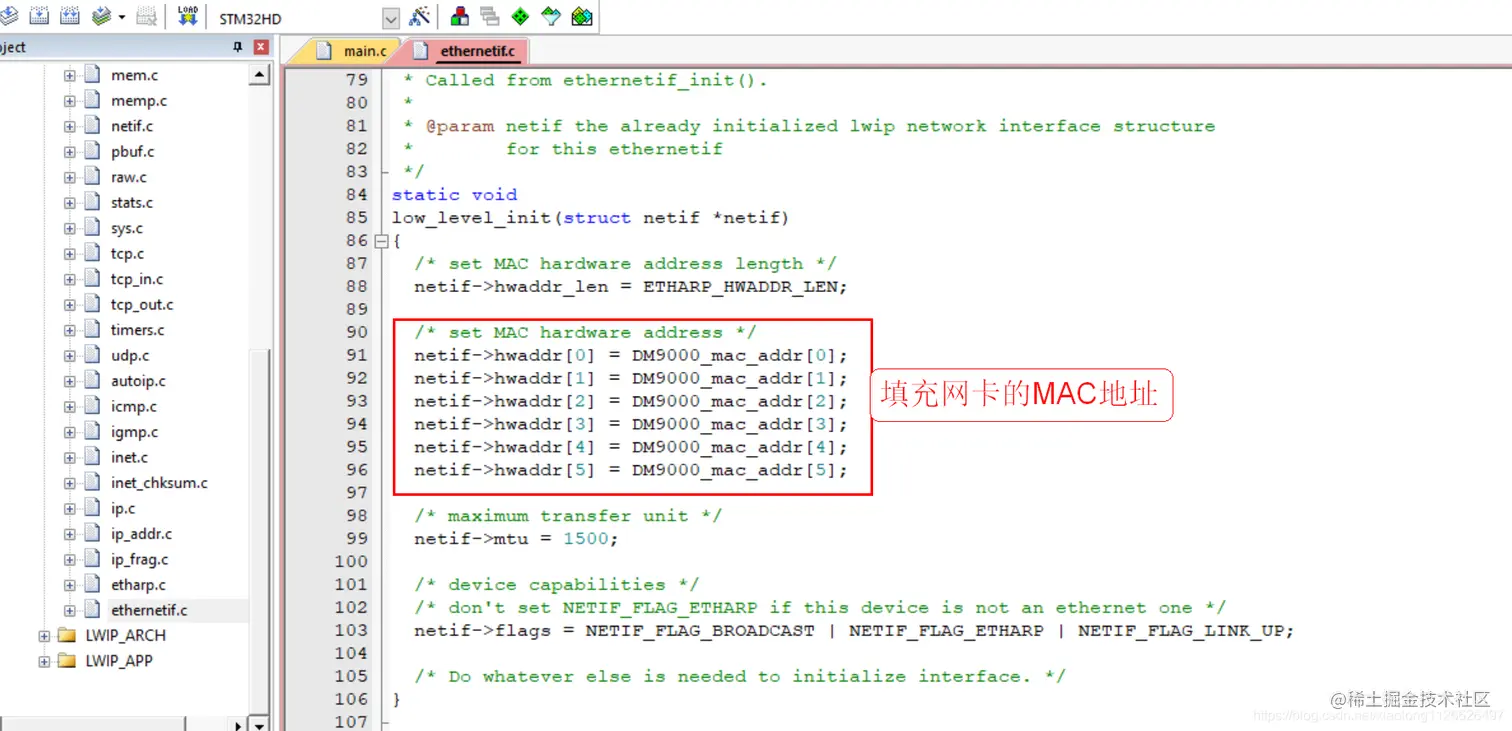The width and height of the screenshot is (1512, 731).
Task: Open the STM32HD target selection dropdown
Action: (x=390, y=18)
